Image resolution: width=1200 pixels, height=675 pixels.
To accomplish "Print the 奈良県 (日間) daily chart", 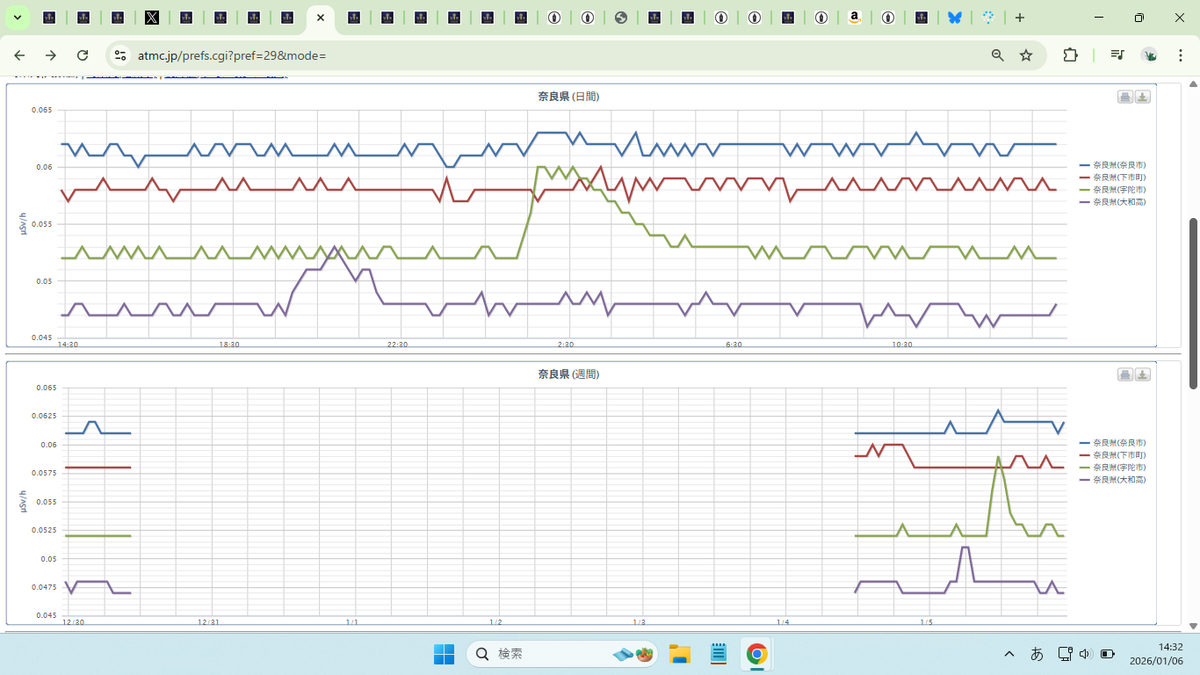I will (x=1125, y=97).
